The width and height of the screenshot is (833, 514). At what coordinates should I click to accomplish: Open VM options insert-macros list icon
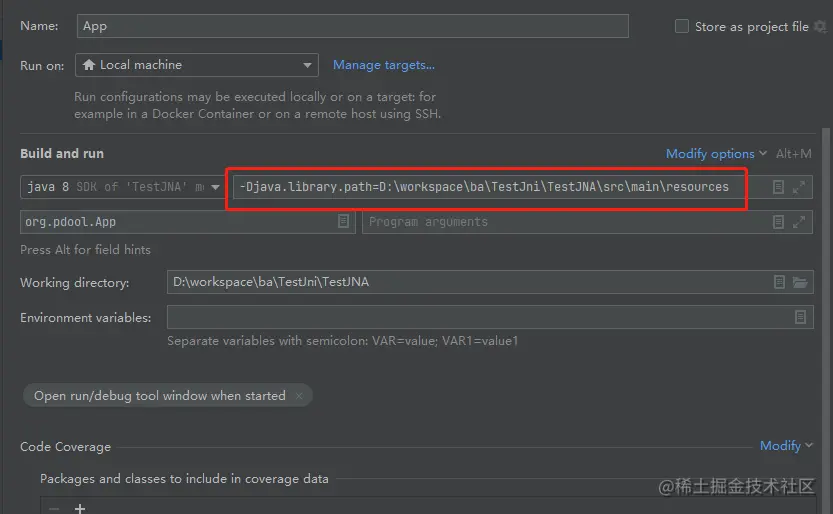coord(779,187)
